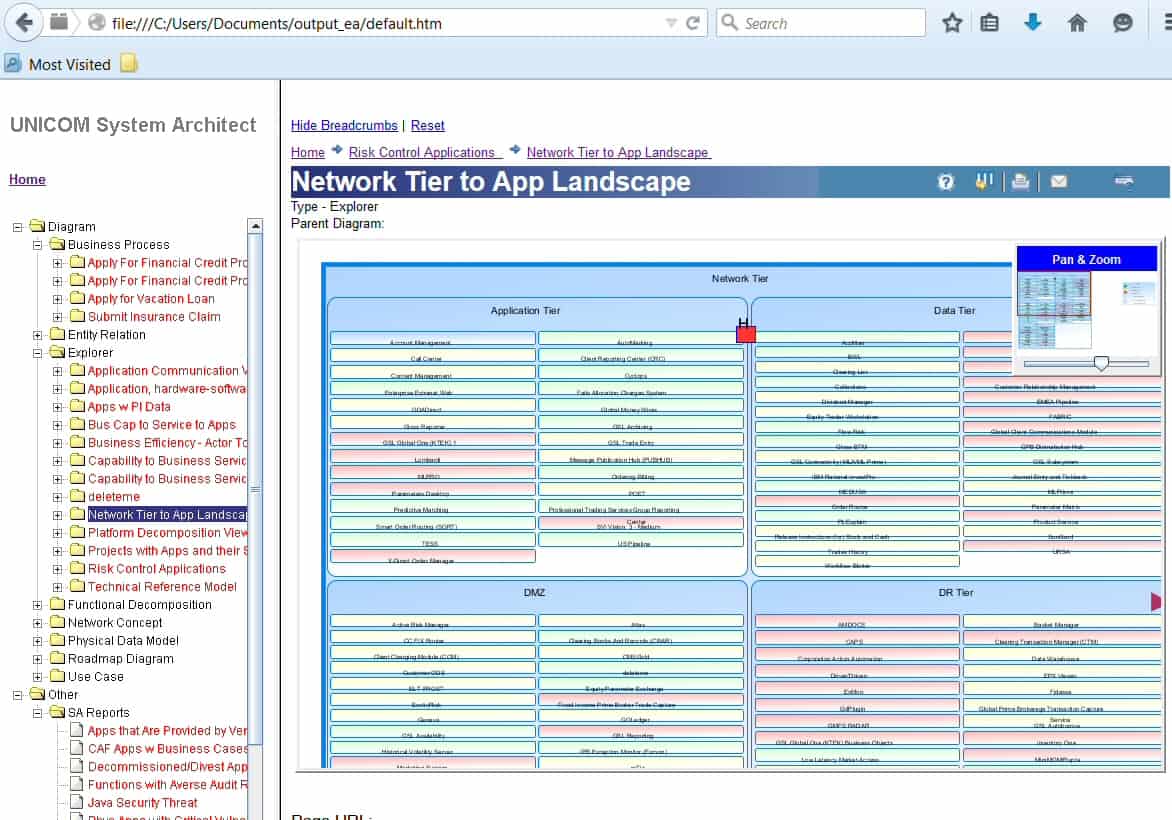The image size is (1172, 820).
Task: Expand the Roadmap Diagram folder
Action: point(37,659)
